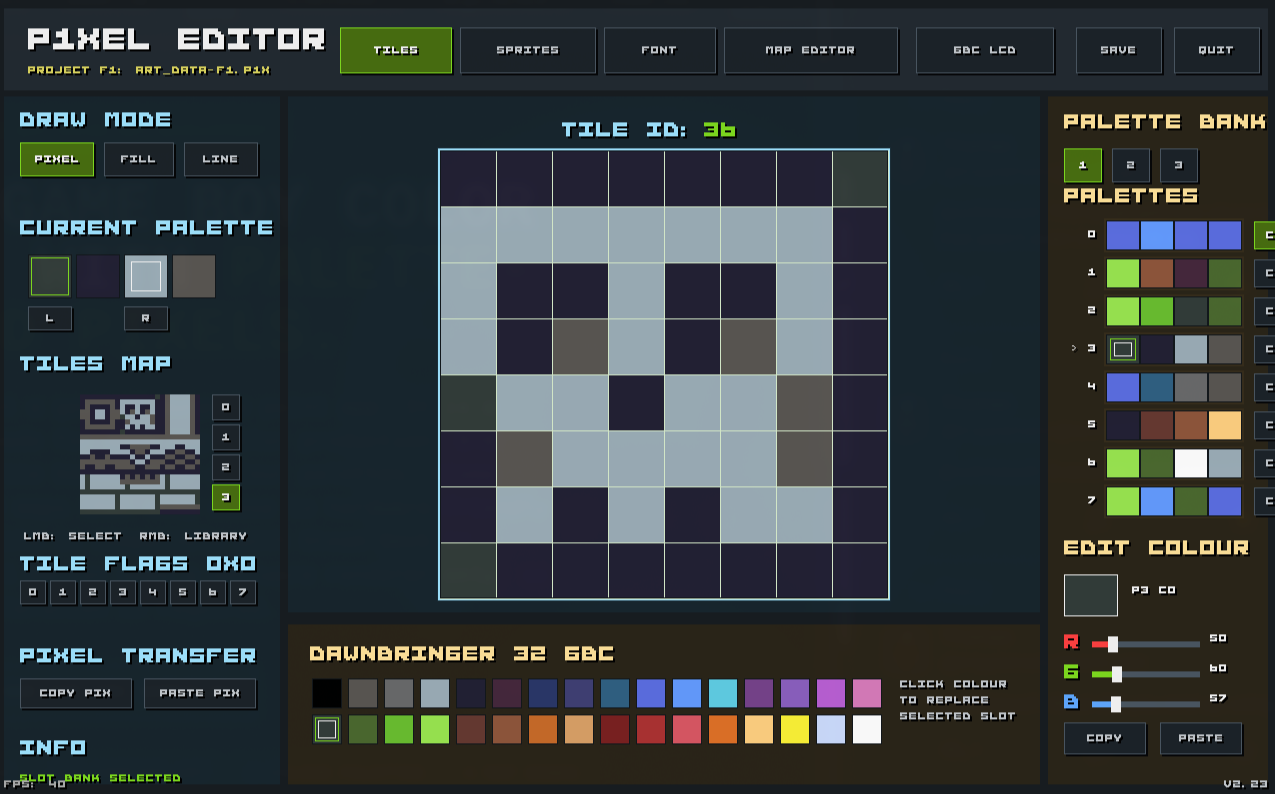Choose the peach swatch in Dawnbringer 32 palette
Image resolution: width=1275 pixels, height=794 pixels.
759,729
